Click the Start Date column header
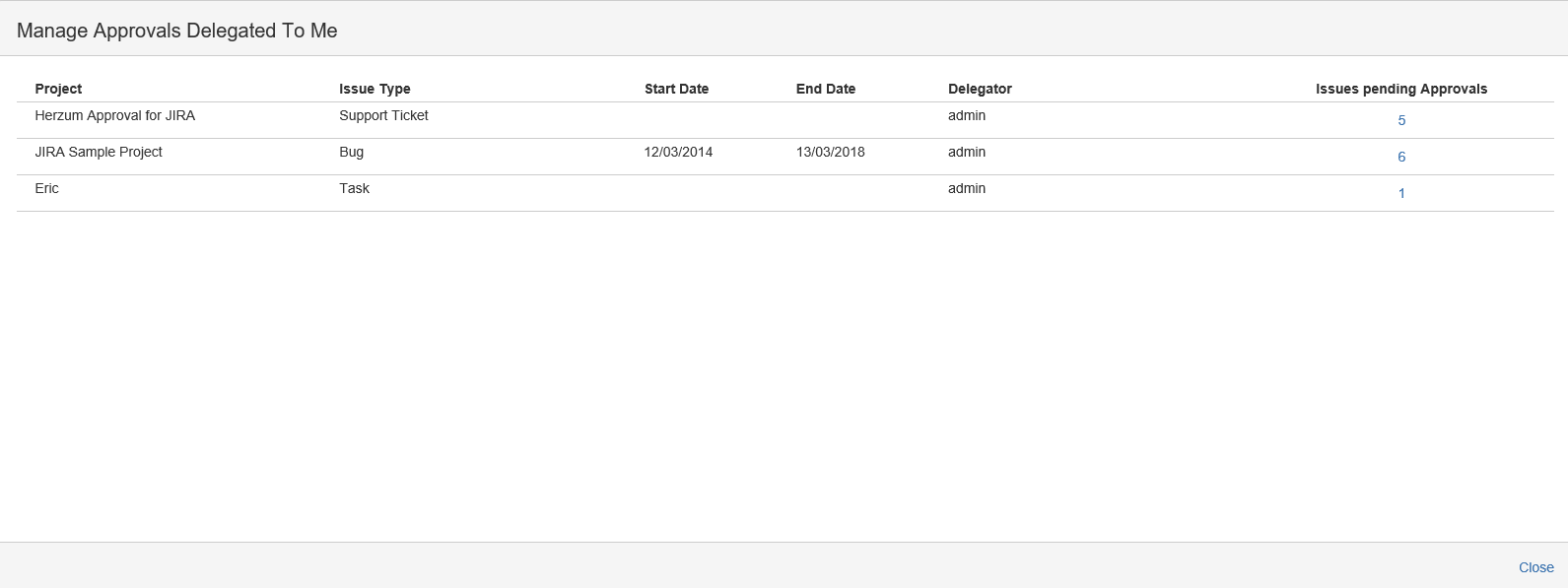 676,89
